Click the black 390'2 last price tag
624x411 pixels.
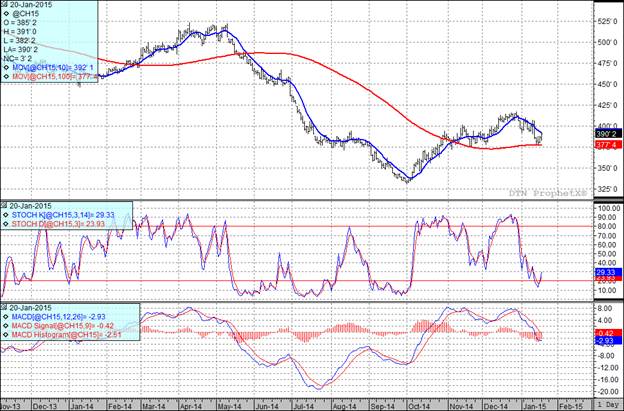click(608, 134)
